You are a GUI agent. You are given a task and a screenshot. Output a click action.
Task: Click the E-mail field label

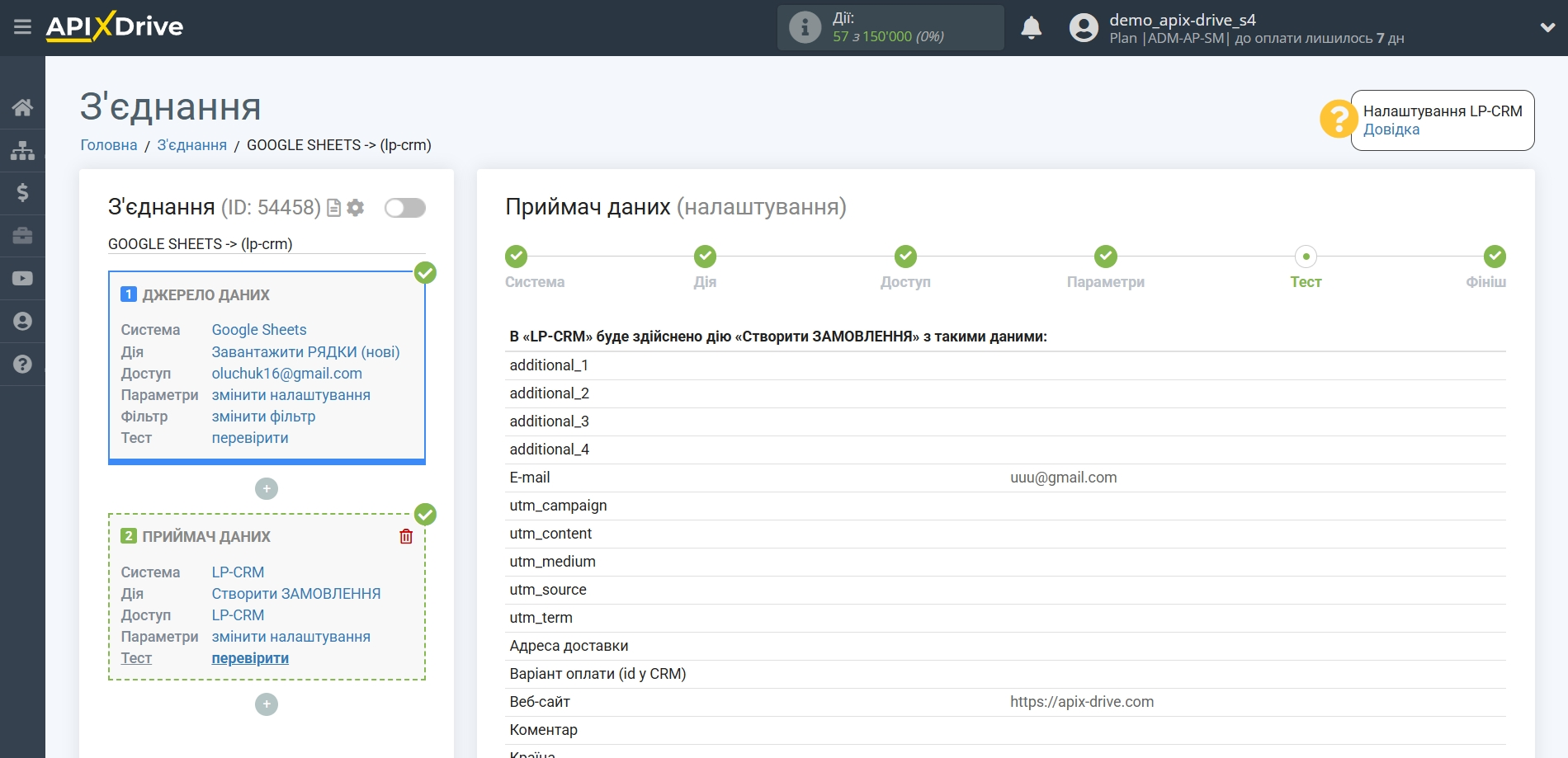click(x=530, y=478)
